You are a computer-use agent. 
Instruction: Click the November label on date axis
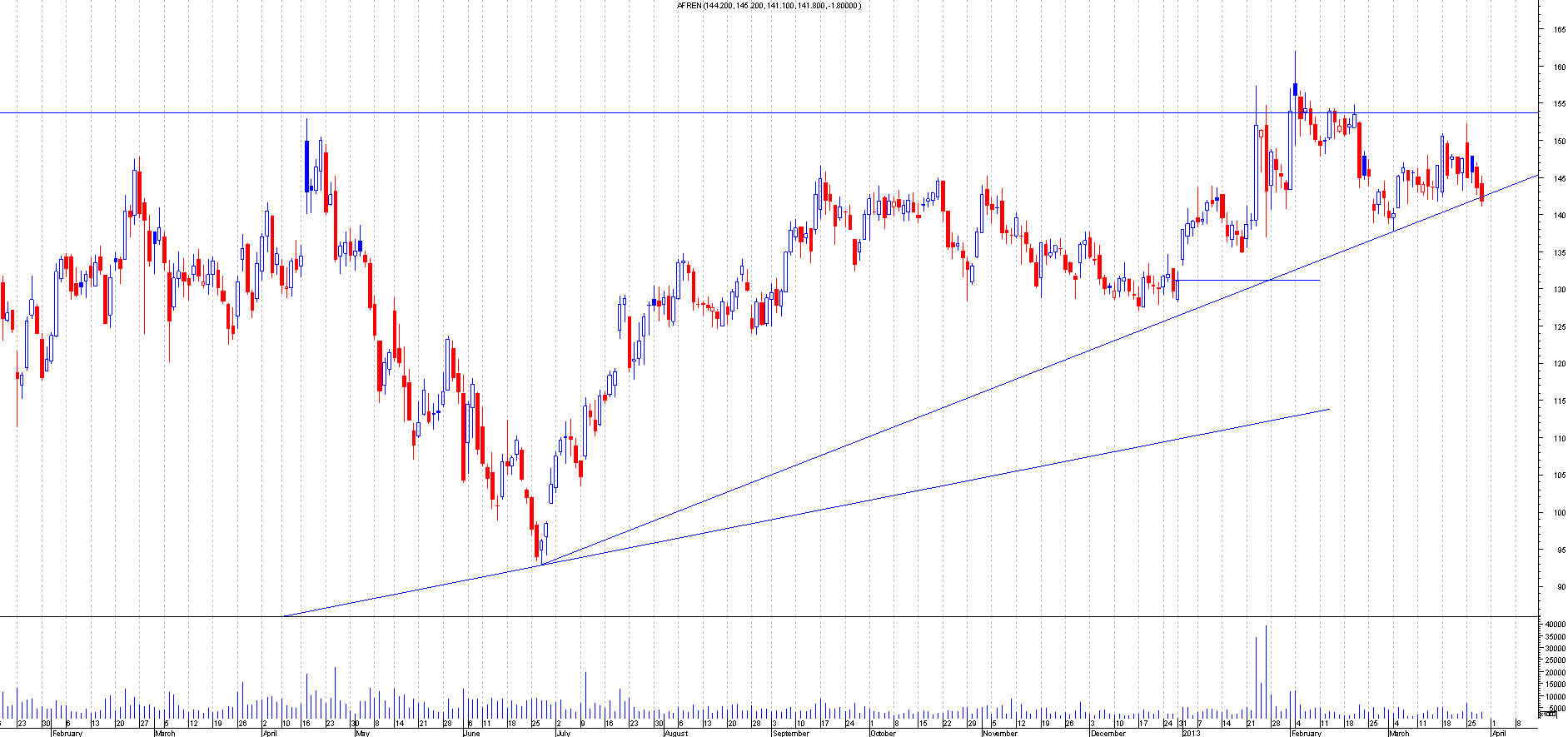(x=999, y=734)
